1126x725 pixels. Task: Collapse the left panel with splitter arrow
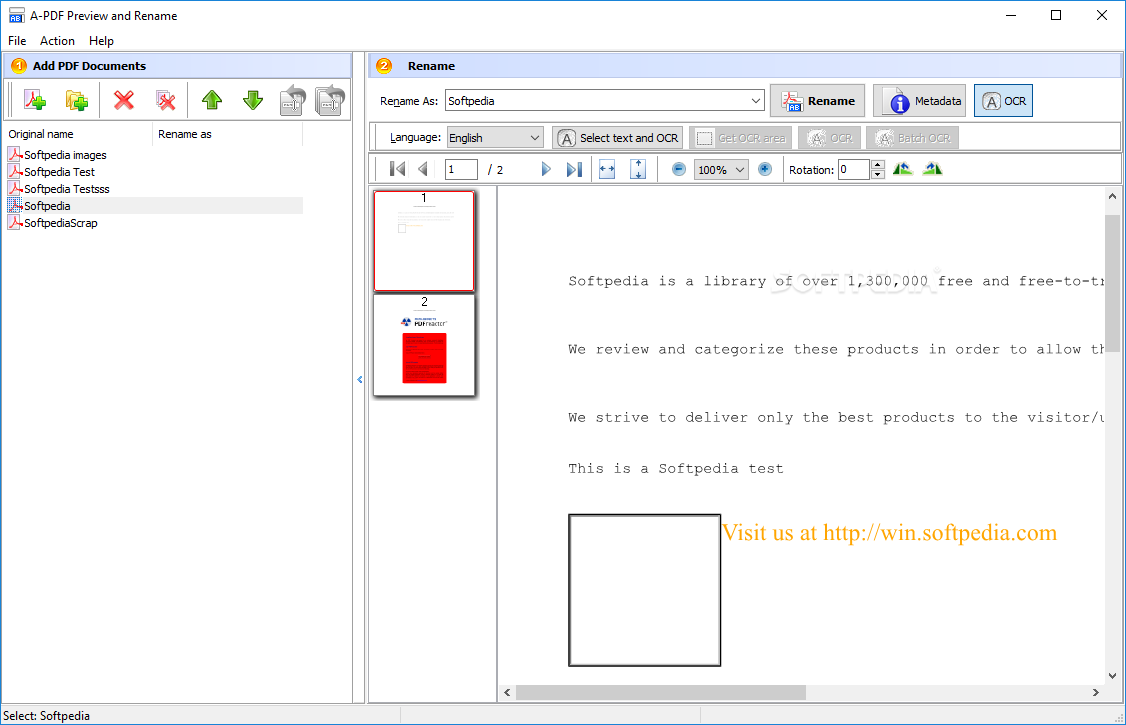[x=360, y=379]
